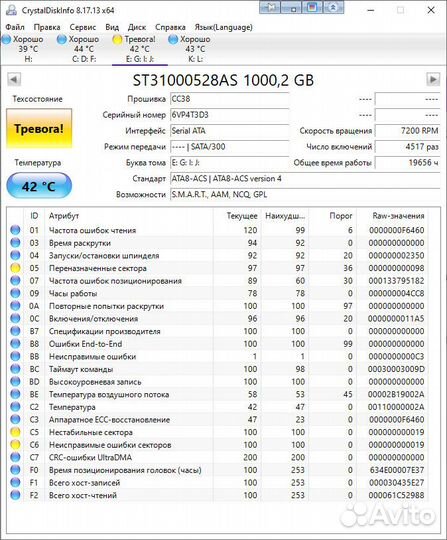Click status icon of Спецификации производителя

click(x=15, y=331)
